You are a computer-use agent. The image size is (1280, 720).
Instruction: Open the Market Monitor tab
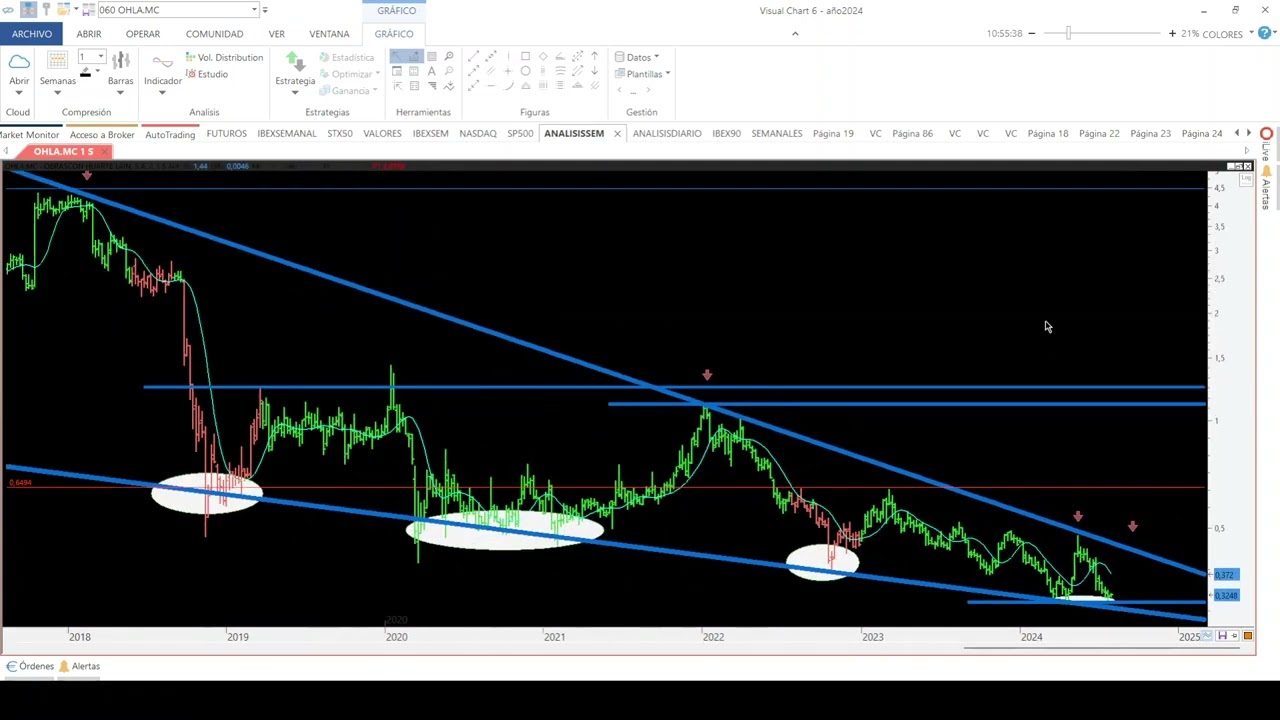[29, 134]
